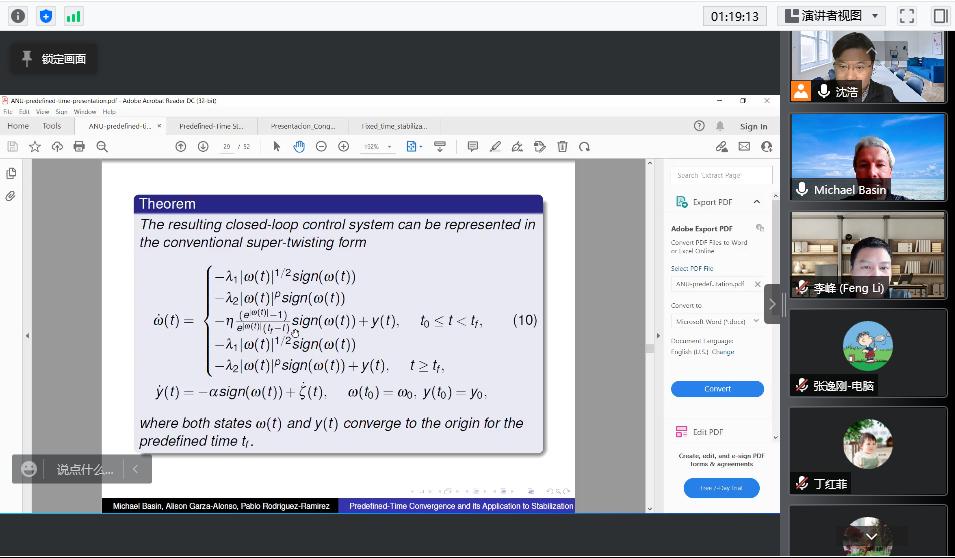The image size is (955, 558).
Task: Click the print icon in Acrobat toolbar
Action: pyautogui.click(x=79, y=146)
